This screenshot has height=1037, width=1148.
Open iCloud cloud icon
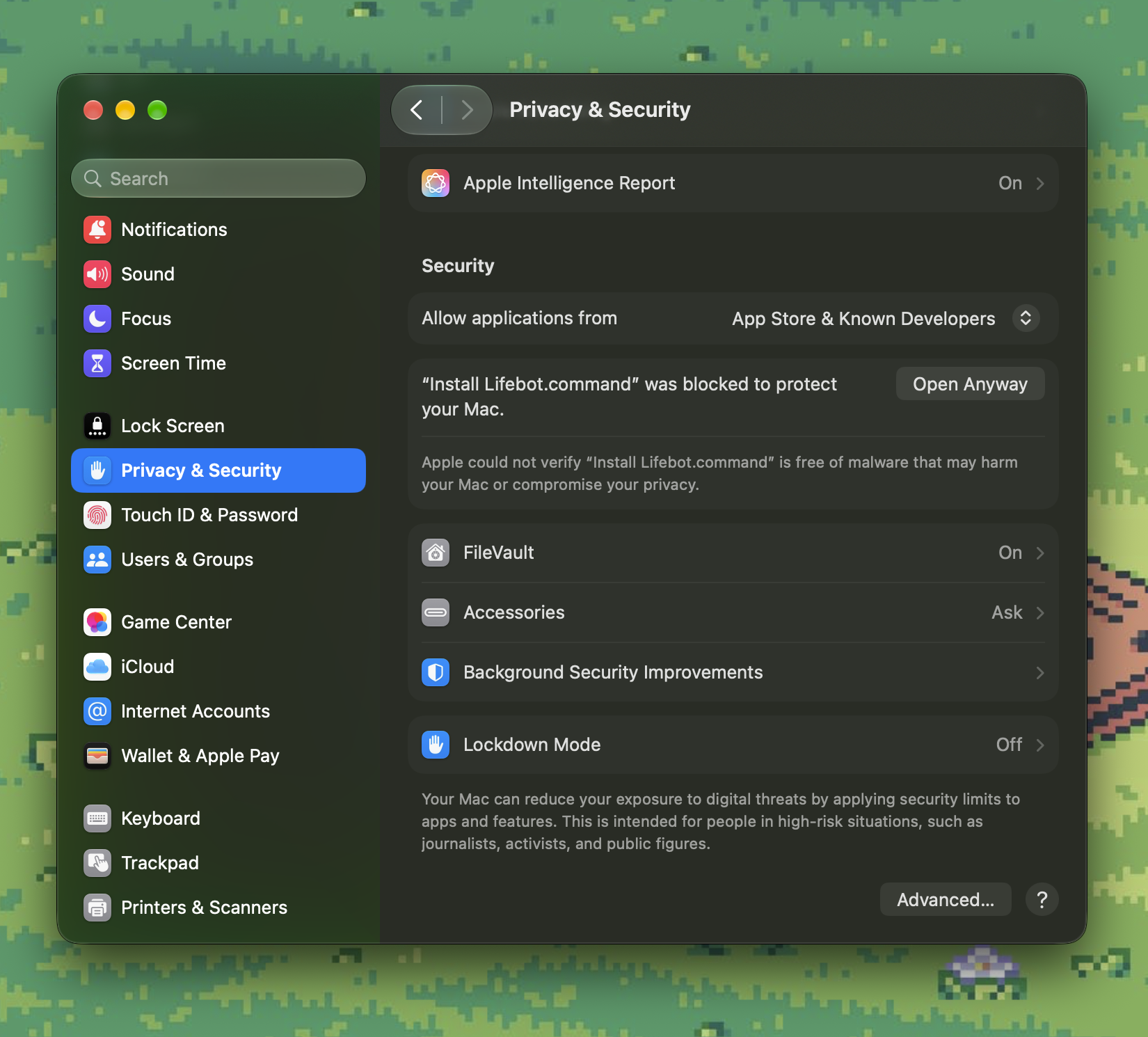coord(97,667)
